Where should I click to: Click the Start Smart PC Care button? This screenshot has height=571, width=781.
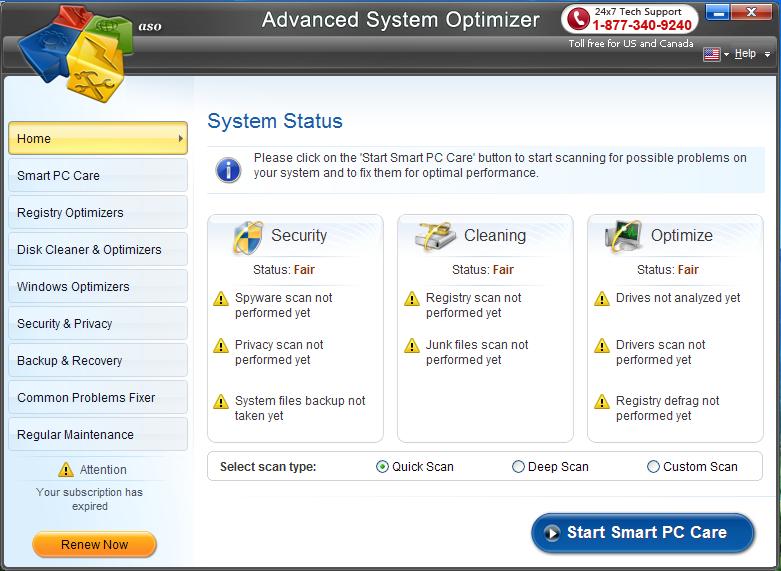[643, 533]
